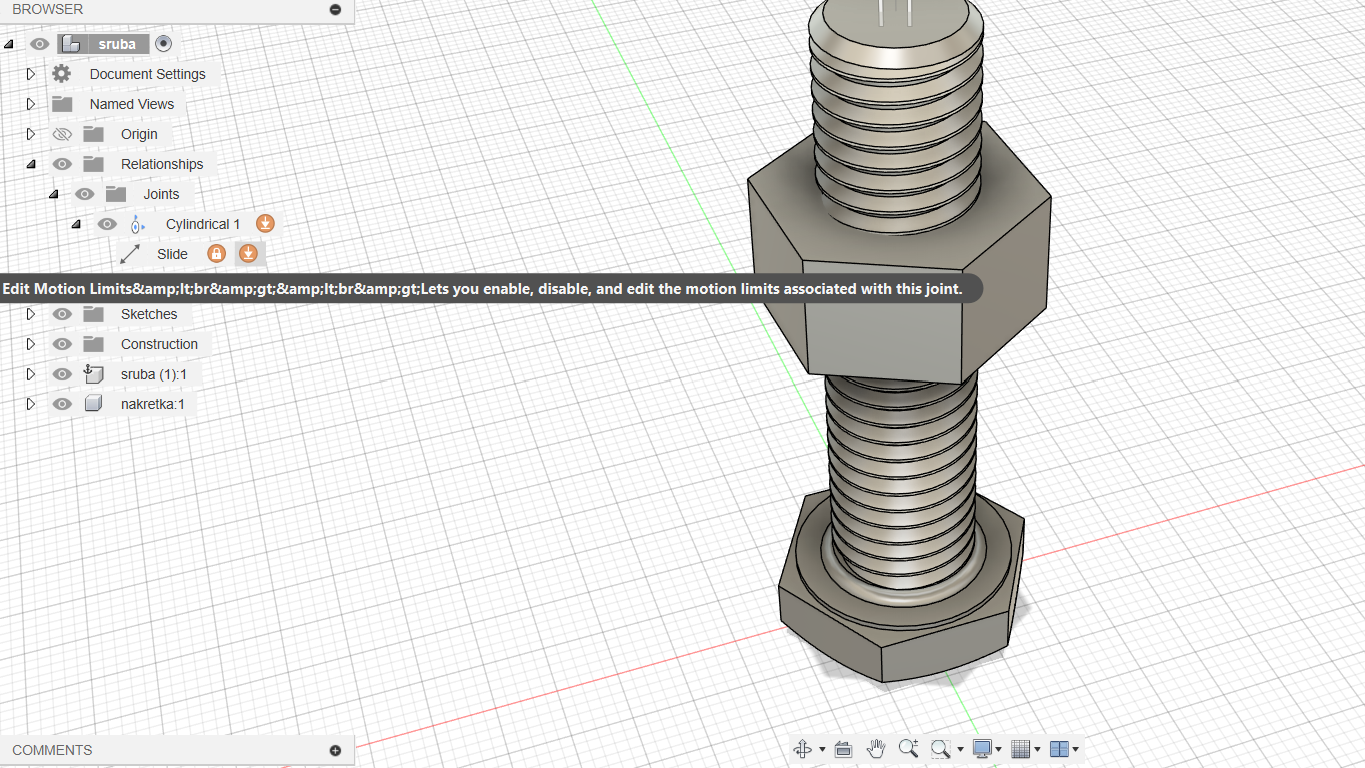Expand the Document Settings node
This screenshot has height=768, width=1365.
pyautogui.click(x=30, y=74)
